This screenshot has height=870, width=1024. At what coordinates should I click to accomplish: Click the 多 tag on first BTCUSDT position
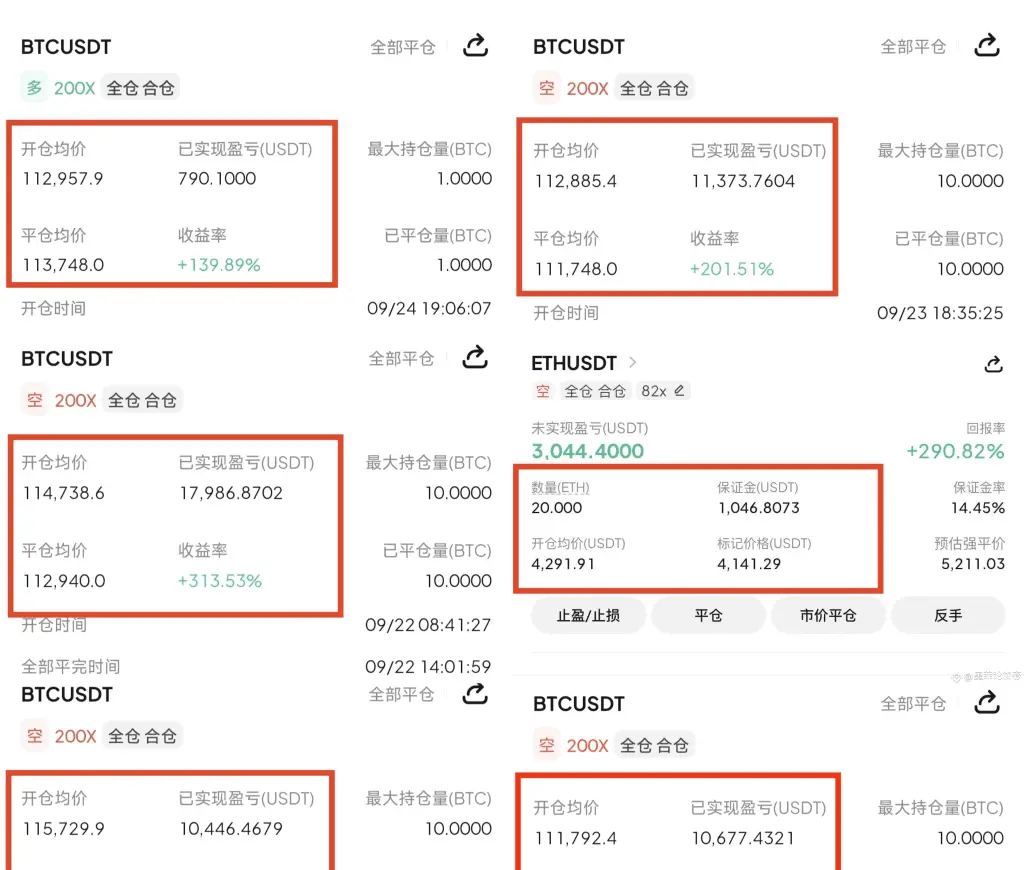pyautogui.click(x=35, y=88)
